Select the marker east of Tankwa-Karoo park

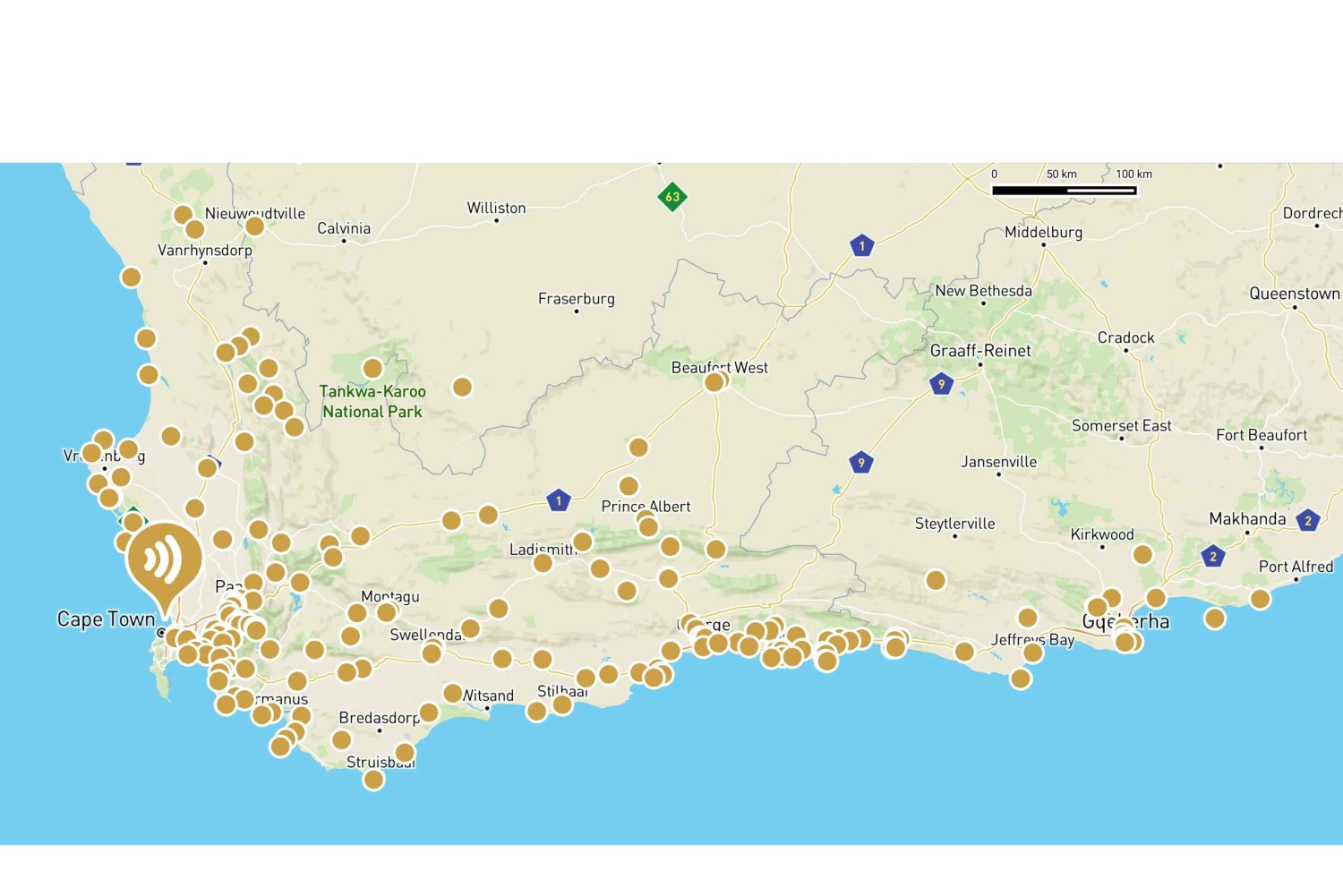point(462,387)
